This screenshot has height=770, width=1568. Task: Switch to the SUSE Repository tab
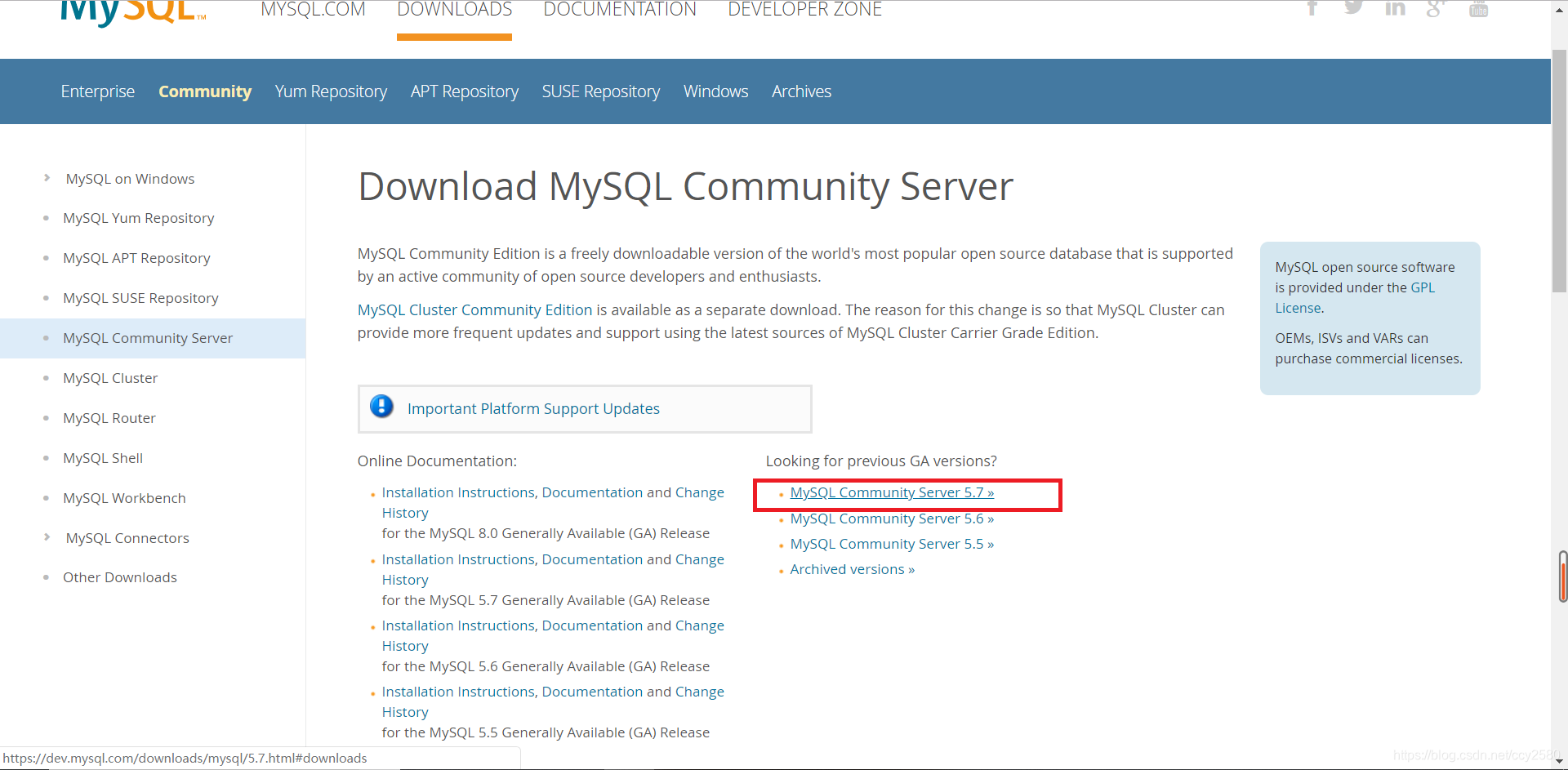601,91
